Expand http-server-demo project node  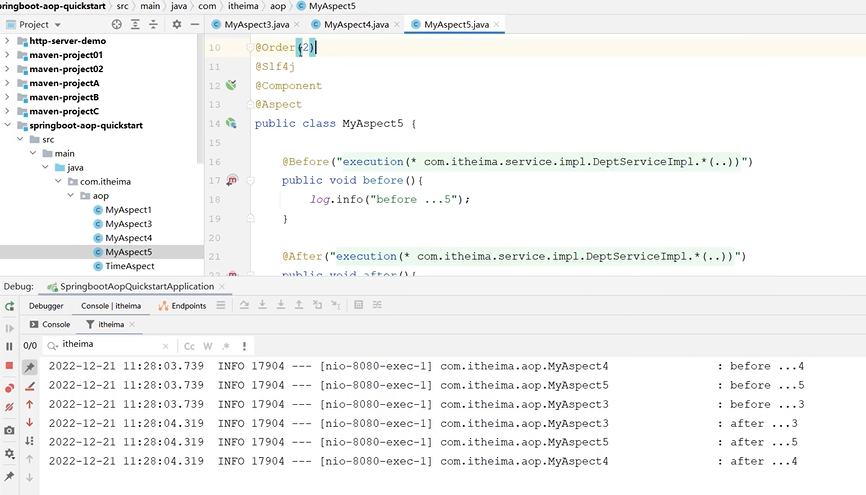[x=7, y=41]
